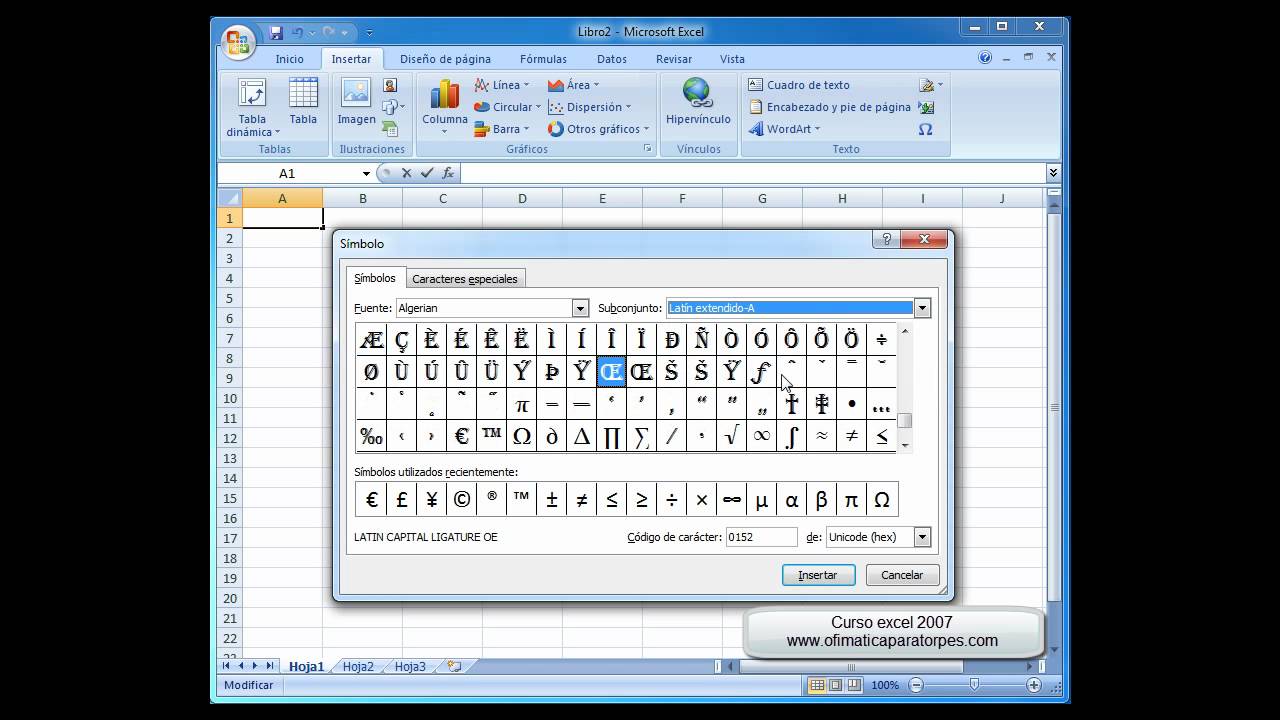
Task: Open the Datos ribbon tab
Action: tap(612, 59)
